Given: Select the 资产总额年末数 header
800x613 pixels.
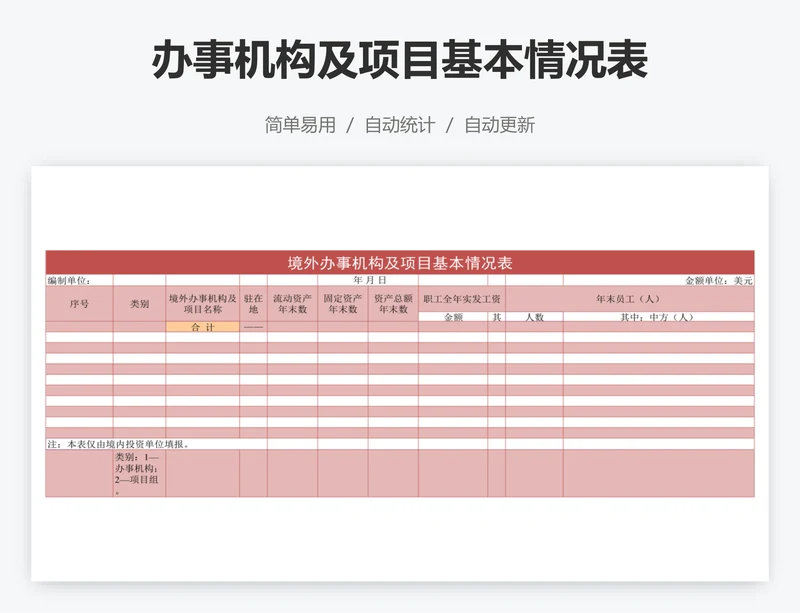Looking at the screenshot, I should click(x=393, y=304).
